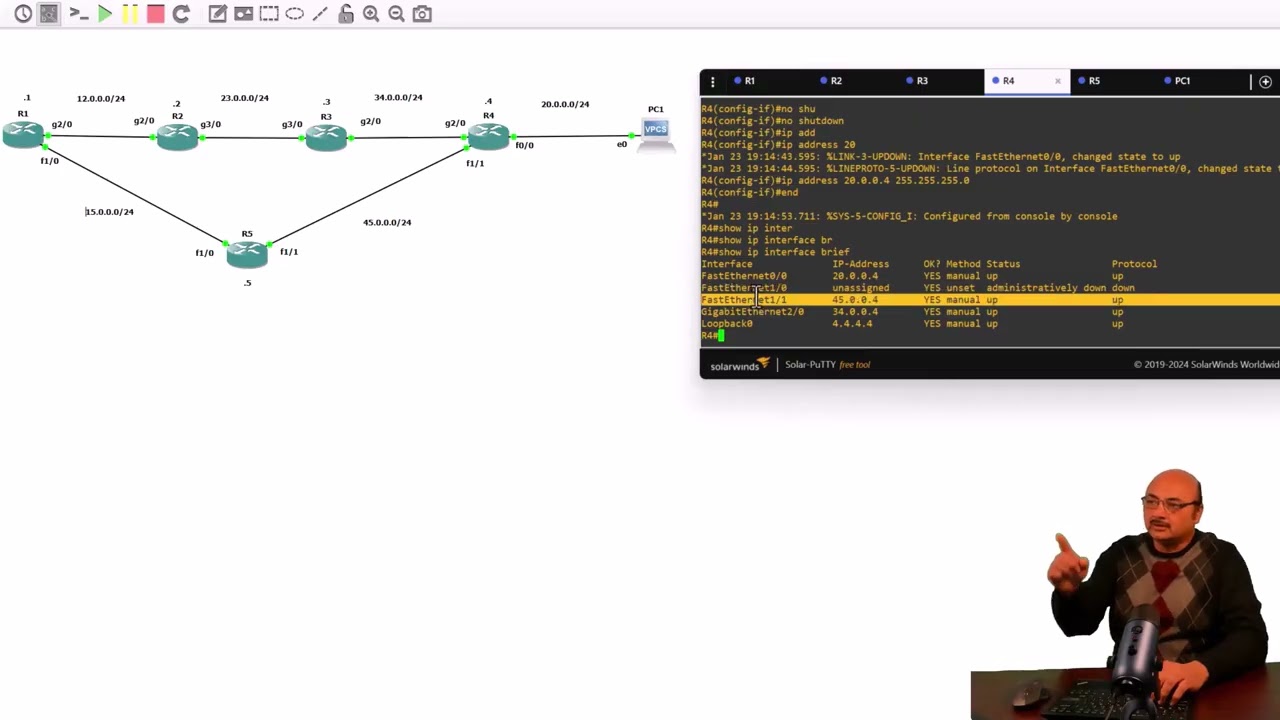This screenshot has height=720, width=1280.
Task: Click the 12.0.0.0/24 network label
Action: coord(101,99)
